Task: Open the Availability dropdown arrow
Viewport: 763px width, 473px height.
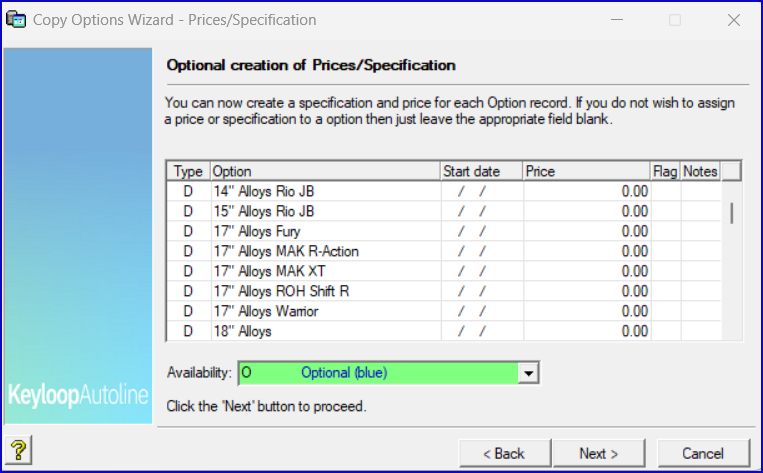Action: pyautogui.click(x=530, y=373)
